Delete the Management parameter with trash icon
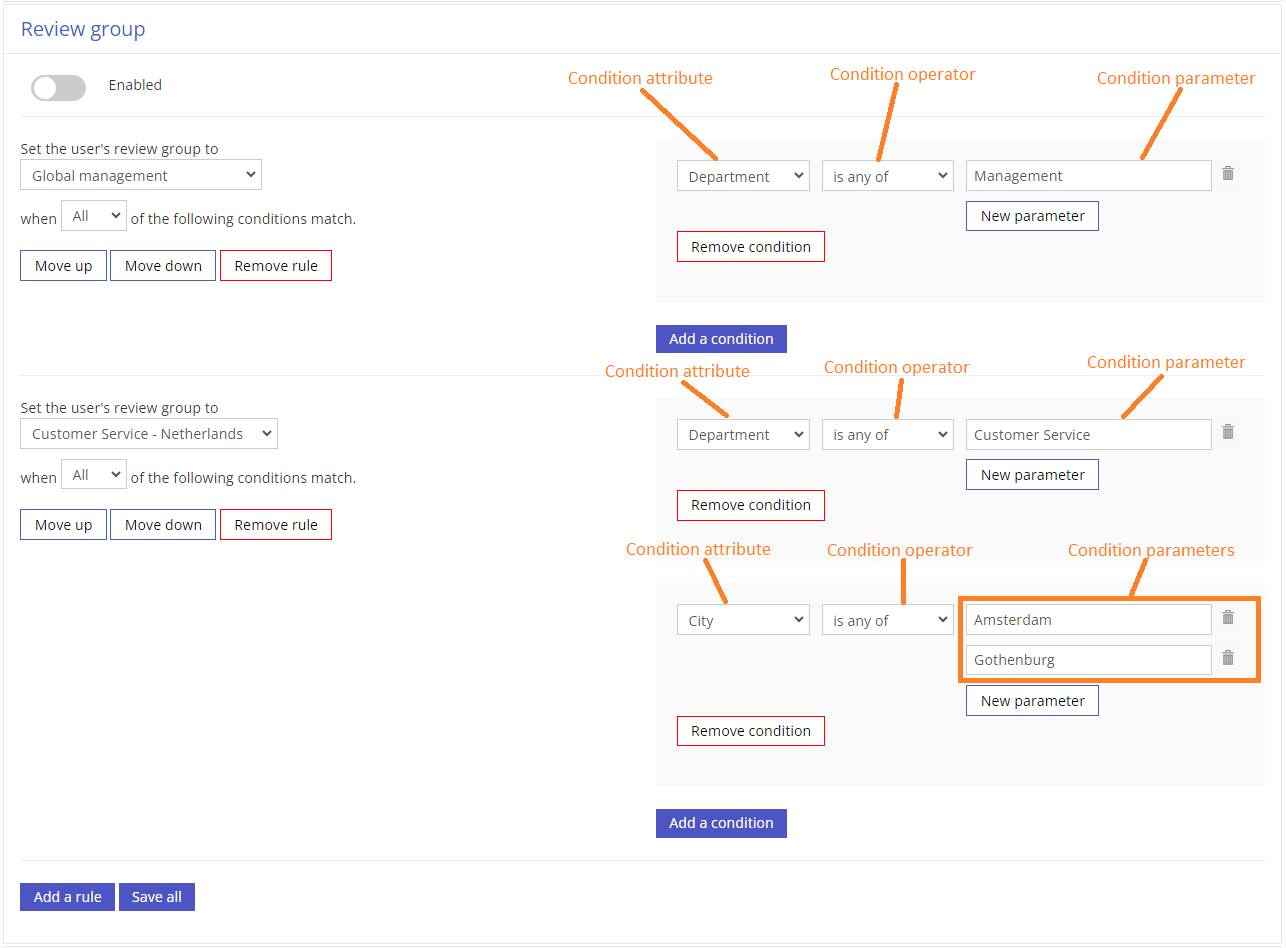 (x=1228, y=174)
